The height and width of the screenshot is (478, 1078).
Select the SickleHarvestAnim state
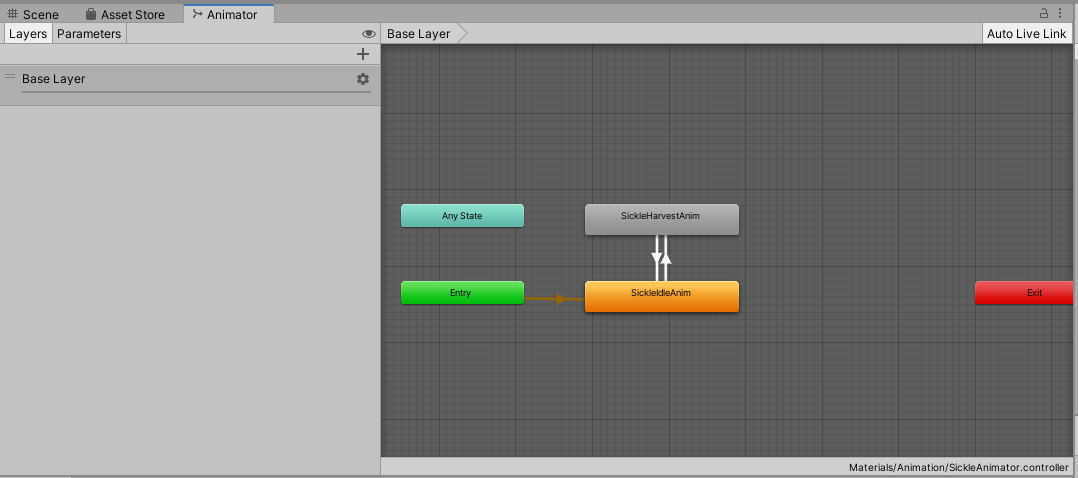pos(661,219)
